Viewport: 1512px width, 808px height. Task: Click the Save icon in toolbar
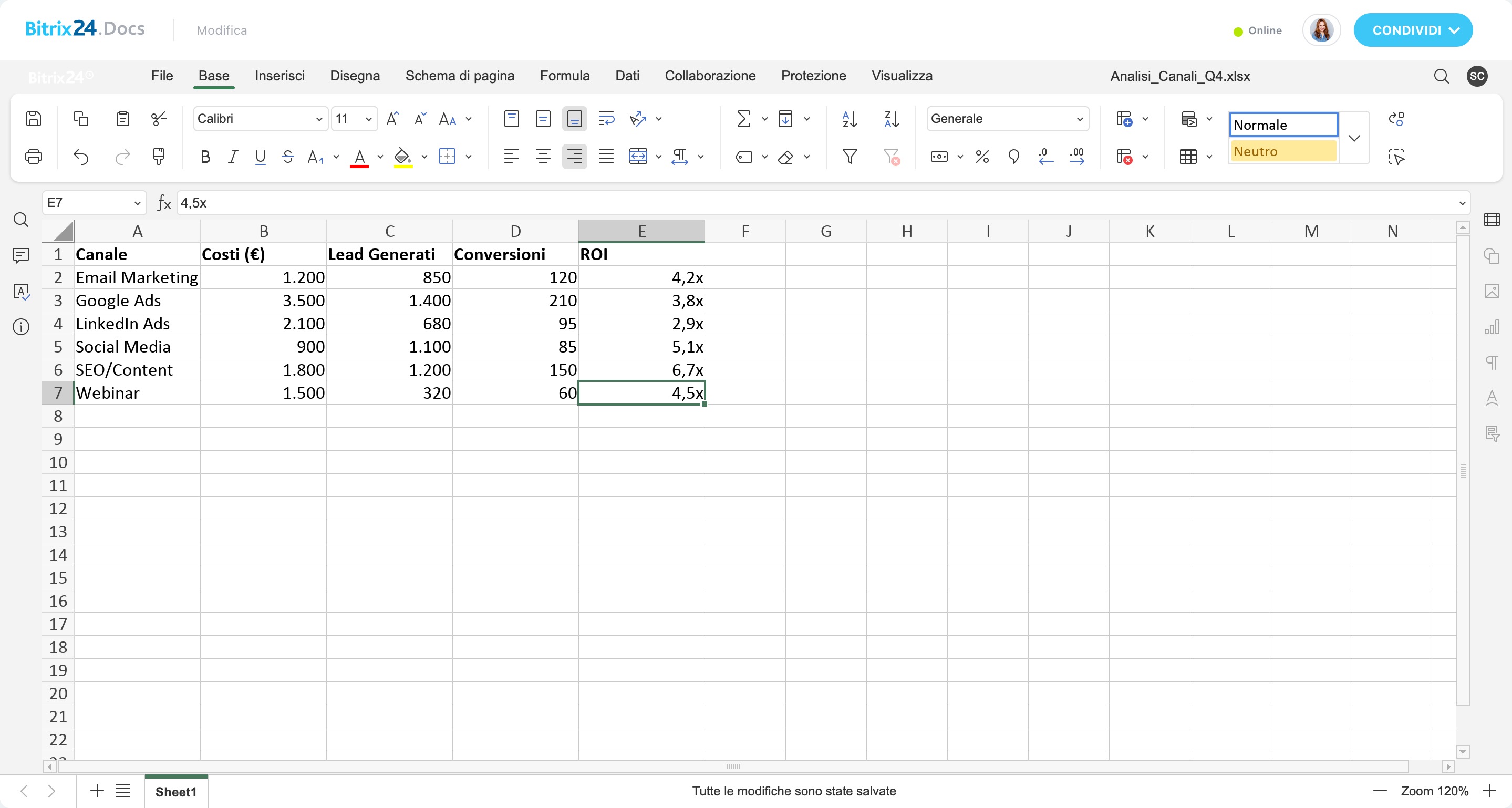(34, 119)
